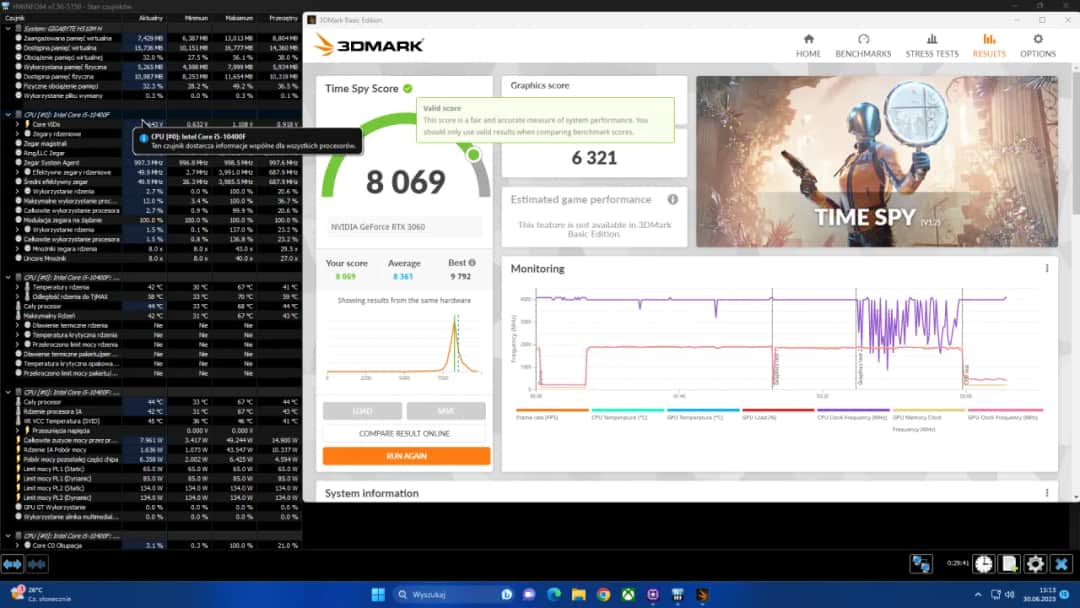Click the 3DMARK logo
Image resolution: width=1080 pixels, height=608 pixels.
pos(365,44)
